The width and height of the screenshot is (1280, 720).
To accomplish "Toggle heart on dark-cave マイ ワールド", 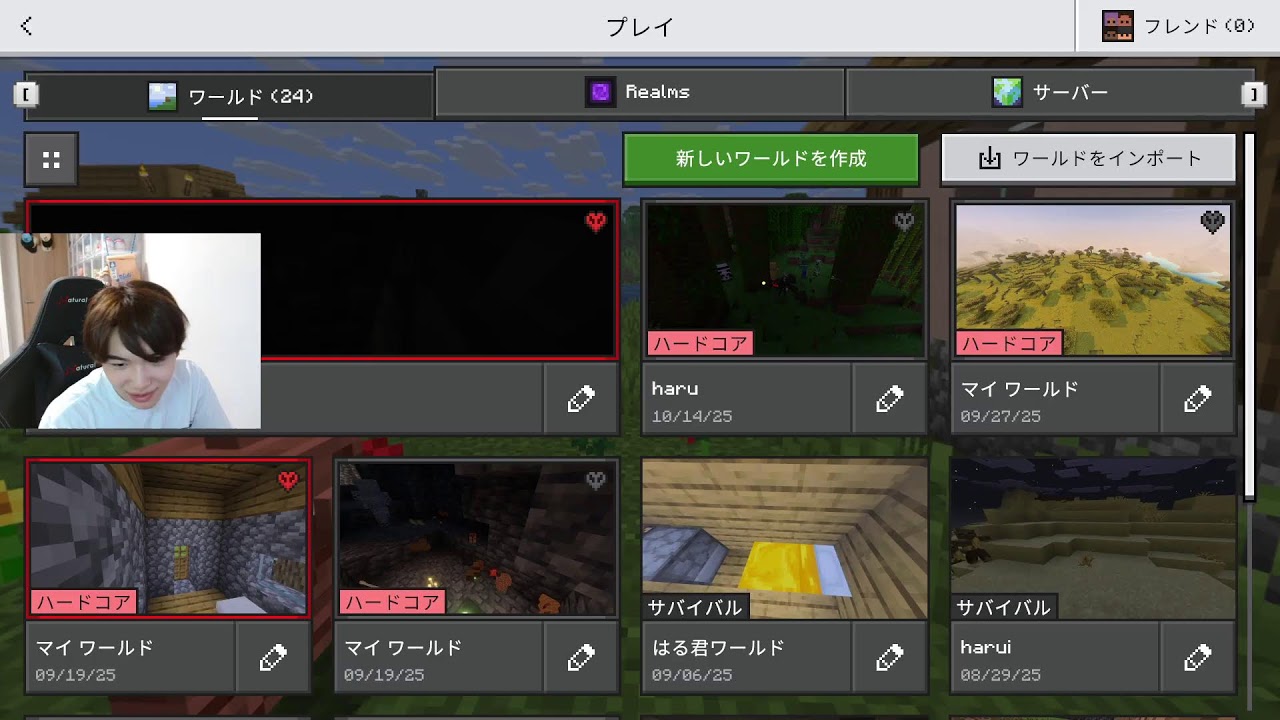I will pyautogui.click(x=596, y=481).
